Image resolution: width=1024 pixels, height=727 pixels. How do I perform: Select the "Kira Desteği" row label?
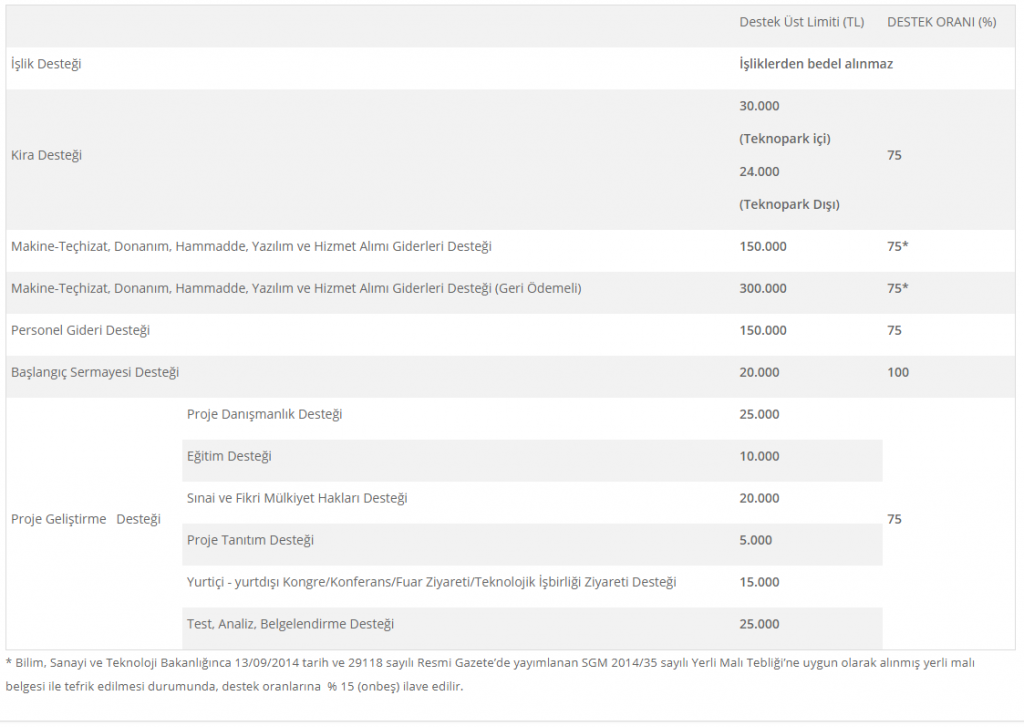[46, 155]
